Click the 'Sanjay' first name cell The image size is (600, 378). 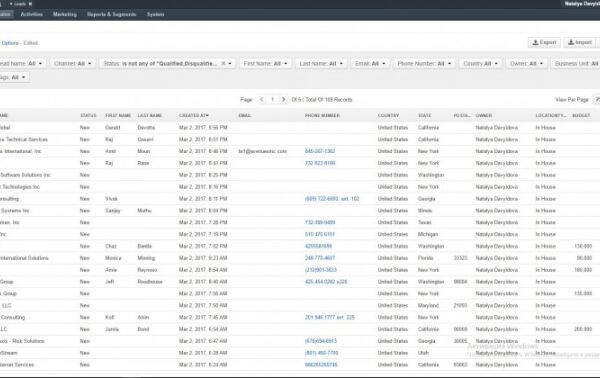click(x=112, y=210)
